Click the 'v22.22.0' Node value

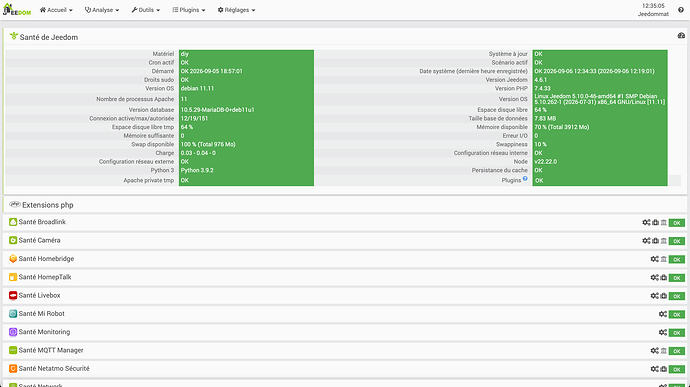click(546, 162)
